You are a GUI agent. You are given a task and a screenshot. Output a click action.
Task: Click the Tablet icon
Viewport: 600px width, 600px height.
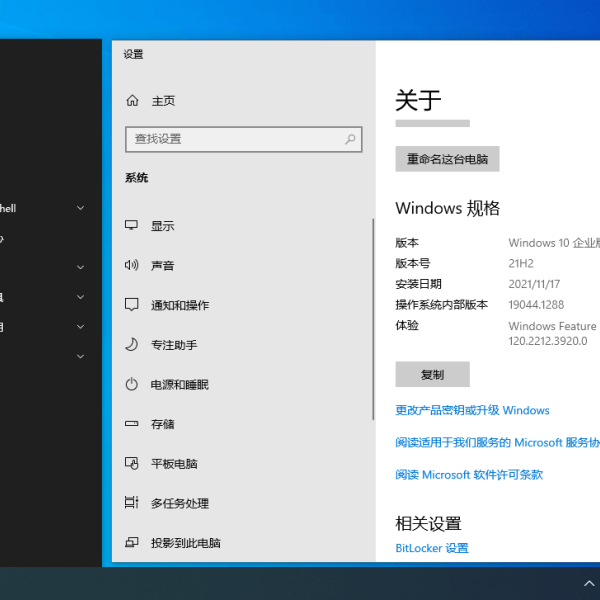tap(131, 463)
